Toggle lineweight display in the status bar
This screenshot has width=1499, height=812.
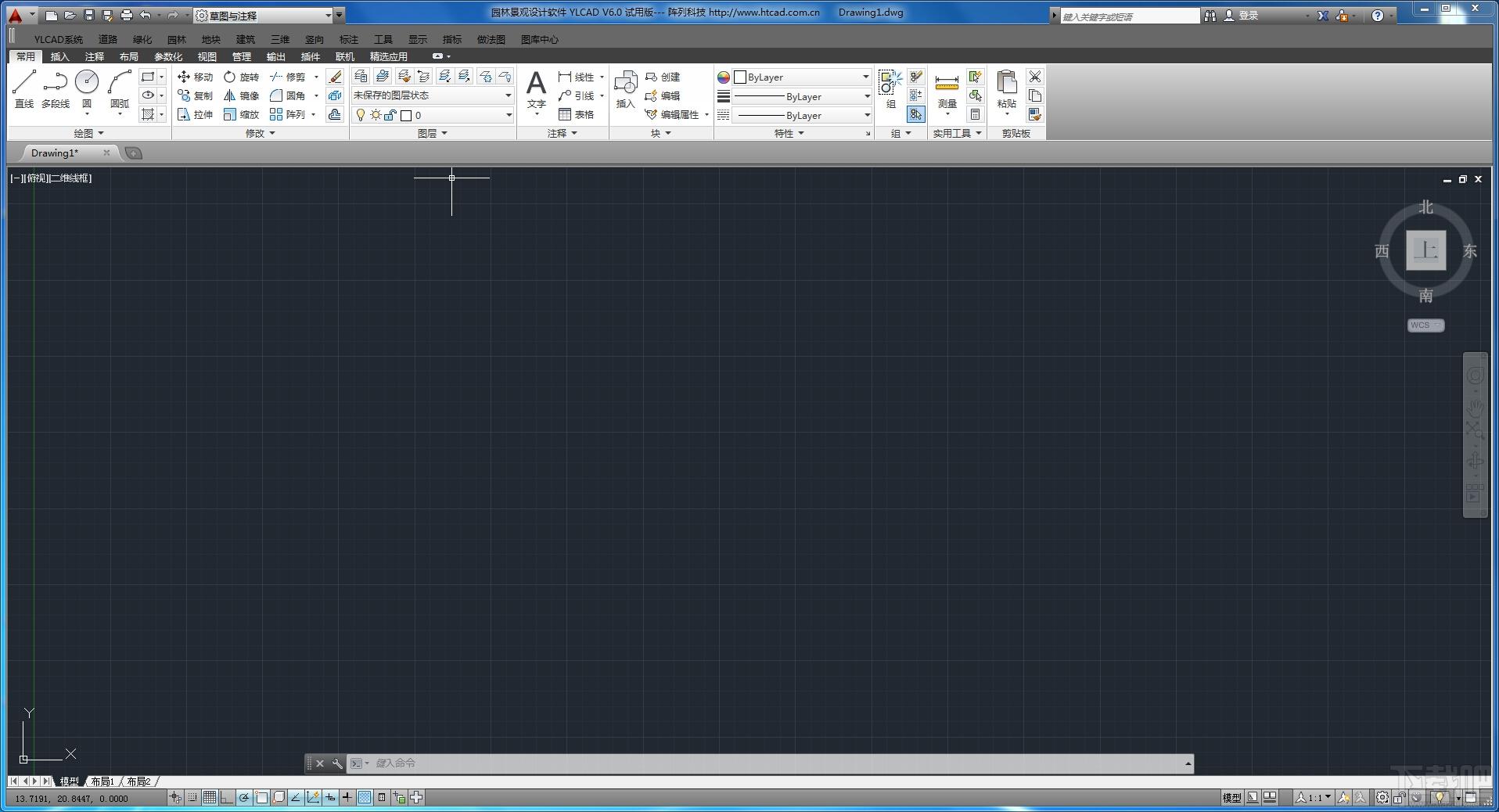click(x=347, y=797)
